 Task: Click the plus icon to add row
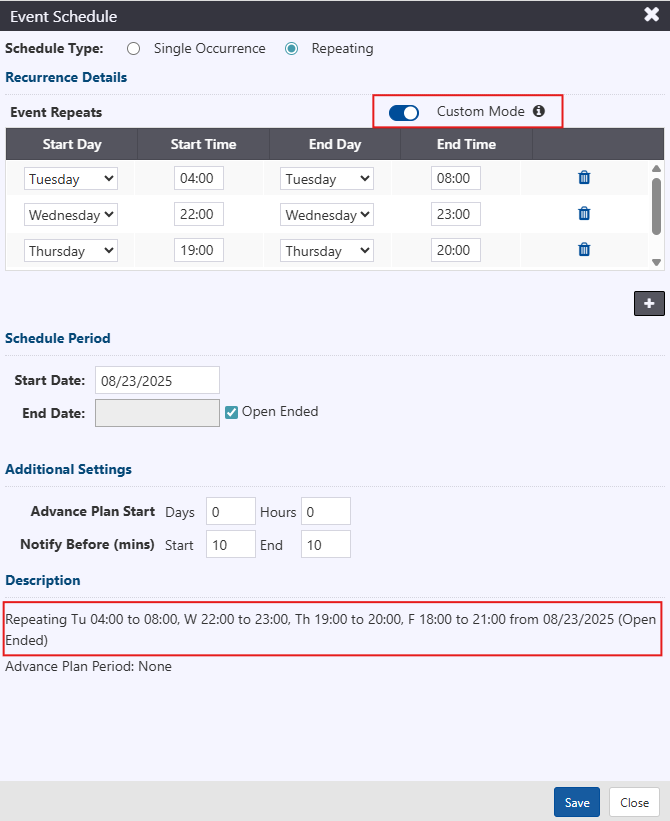(649, 303)
